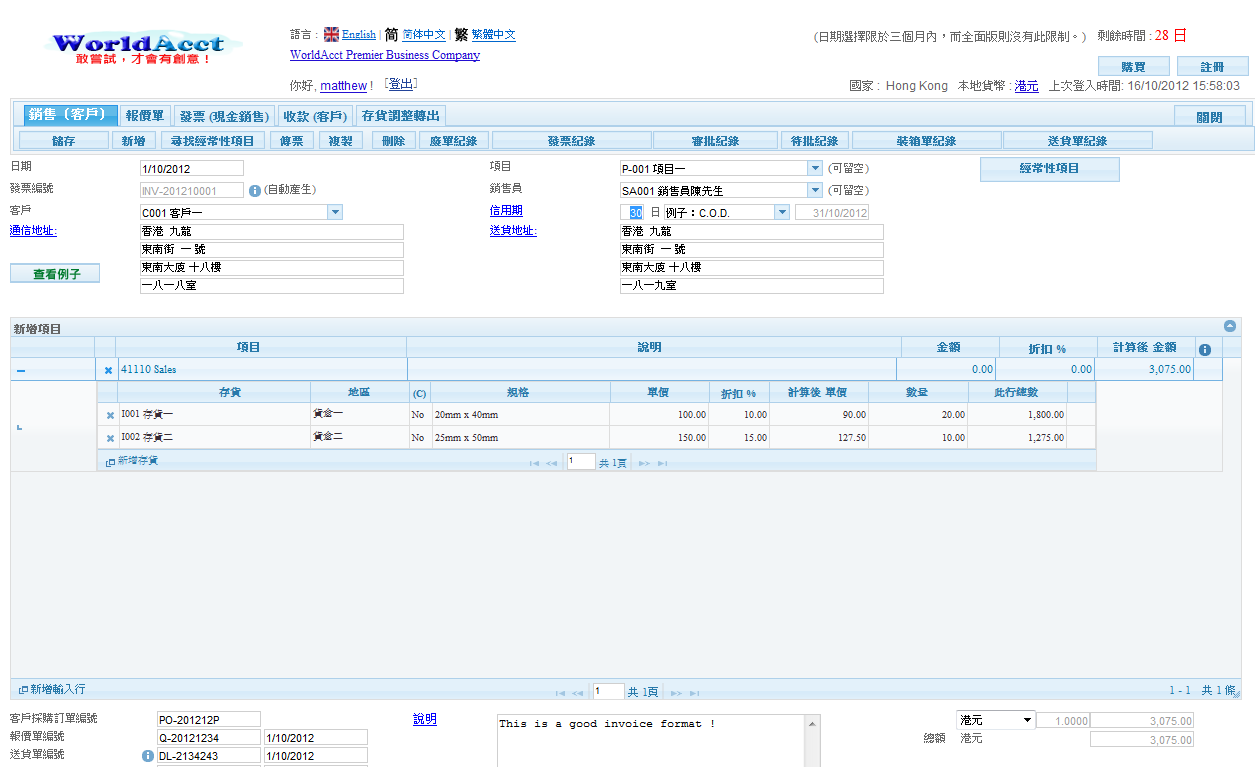
Task: Collapse the 41110 Sales row with minus toggle
Action: tap(21, 371)
